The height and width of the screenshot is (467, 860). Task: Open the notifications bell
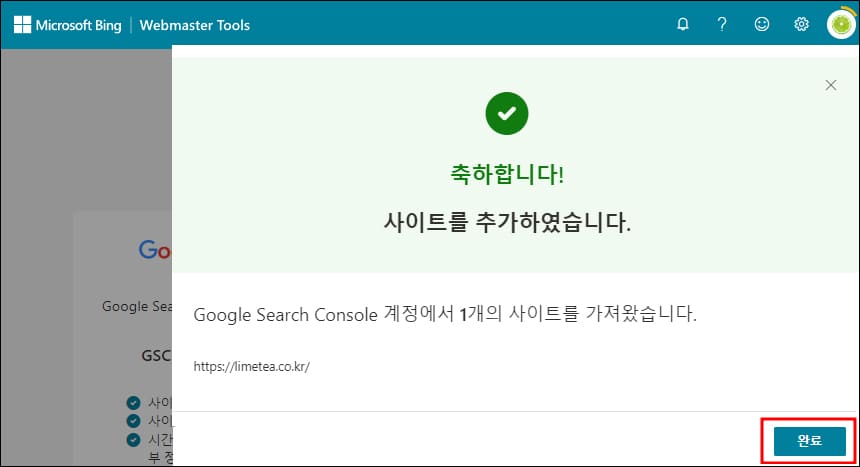[682, 24]
